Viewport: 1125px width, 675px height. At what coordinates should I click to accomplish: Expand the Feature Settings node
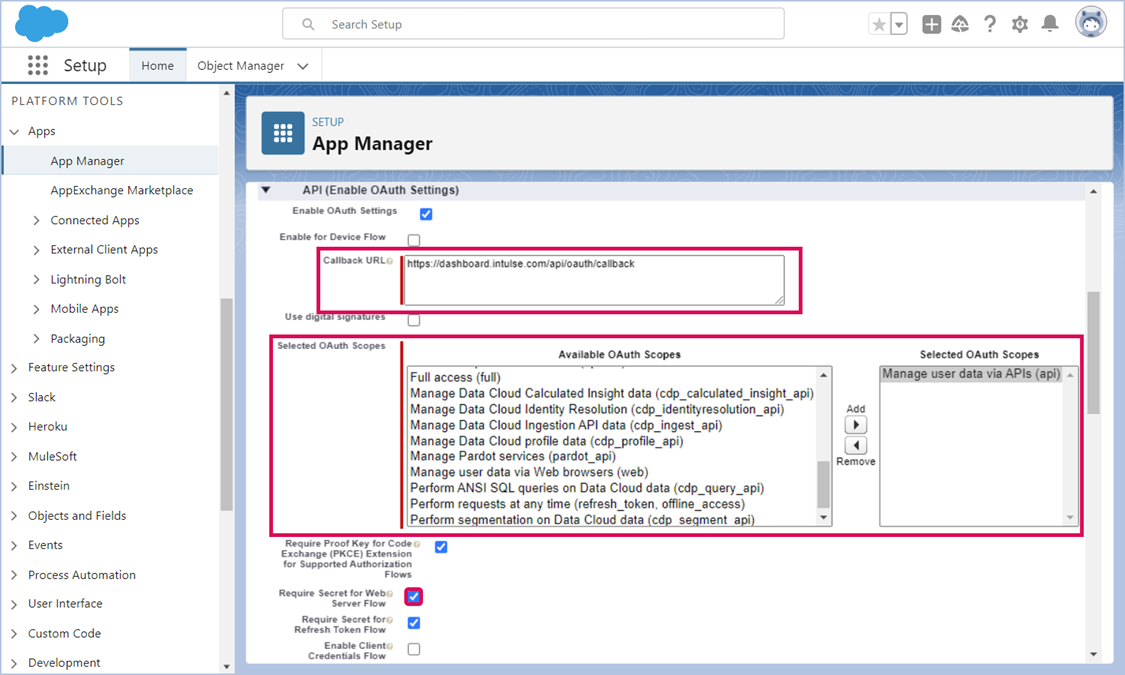[x=14, y=368]
